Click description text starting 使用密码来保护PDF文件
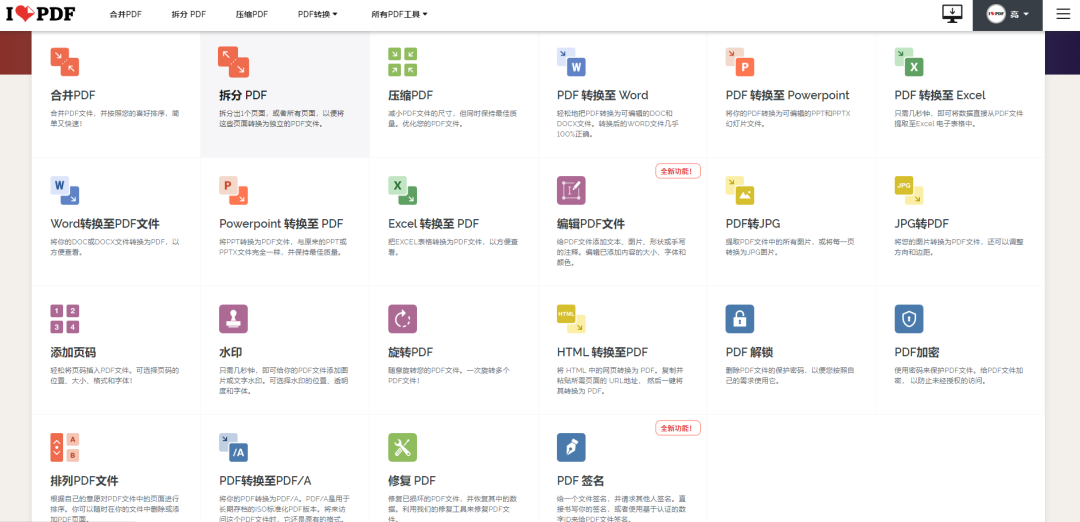1080x522 pixels. [959, 375]
